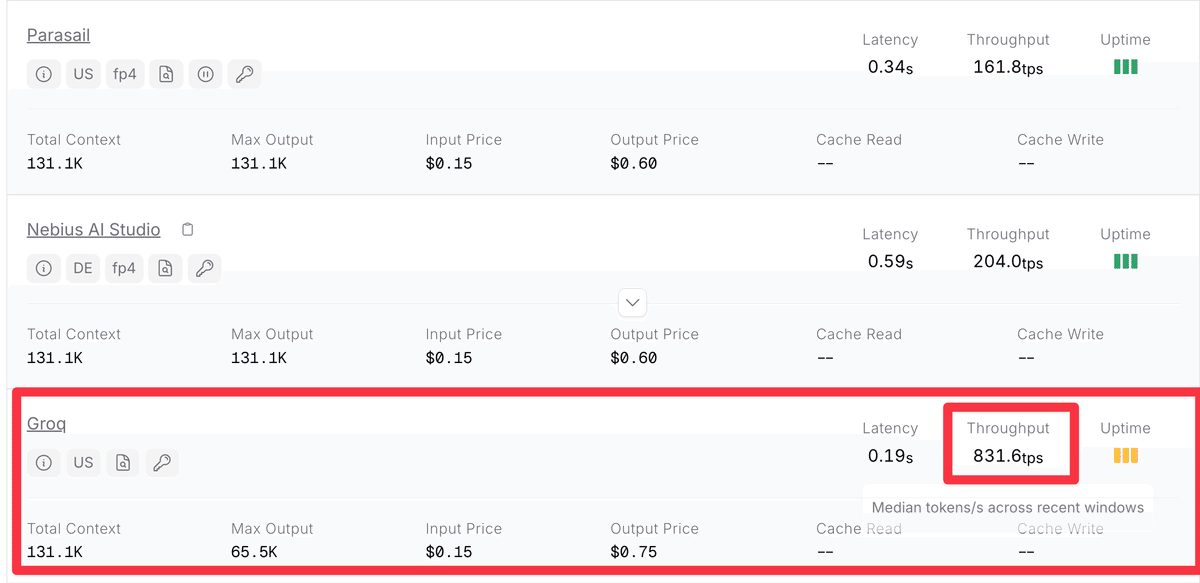Click Groq's key icon

coord(162,462)
